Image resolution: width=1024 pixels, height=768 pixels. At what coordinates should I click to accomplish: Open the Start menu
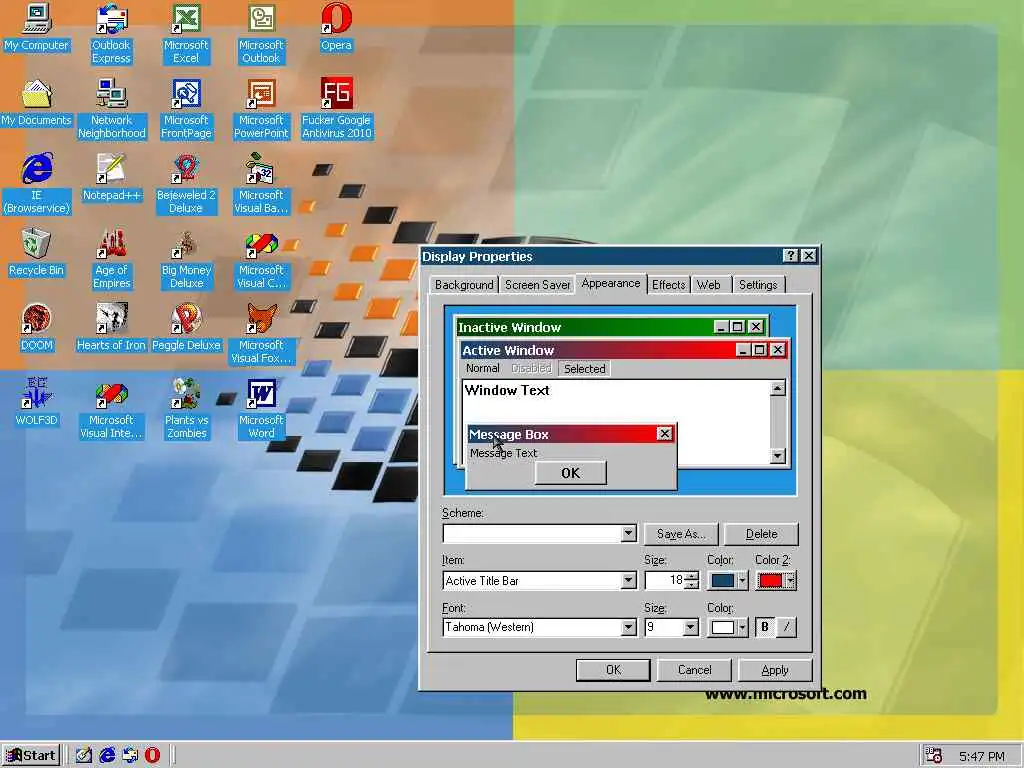[31, 756]
